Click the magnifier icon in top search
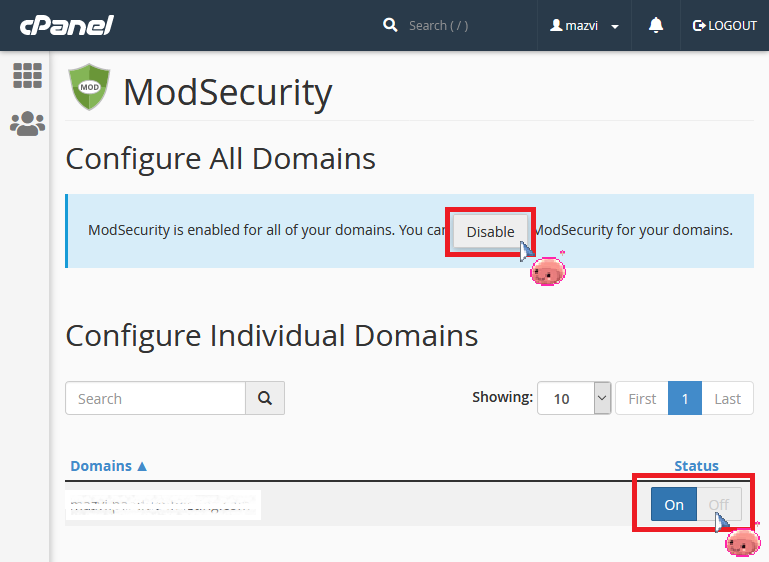 [x=390, y=25]
